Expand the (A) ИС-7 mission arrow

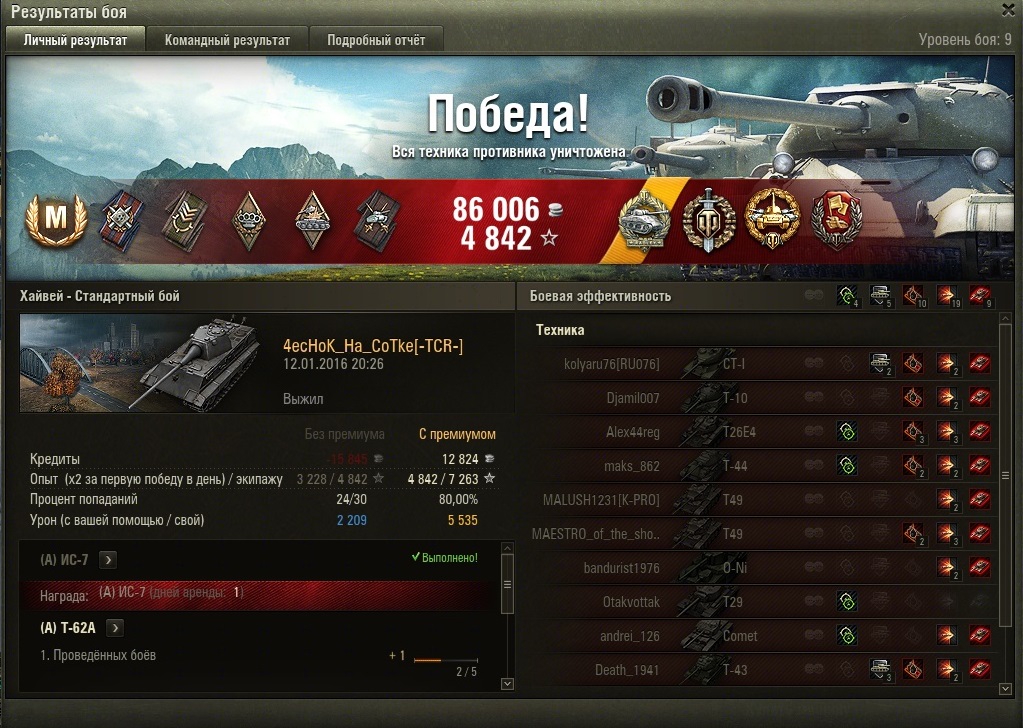click(x=108, y=560)
